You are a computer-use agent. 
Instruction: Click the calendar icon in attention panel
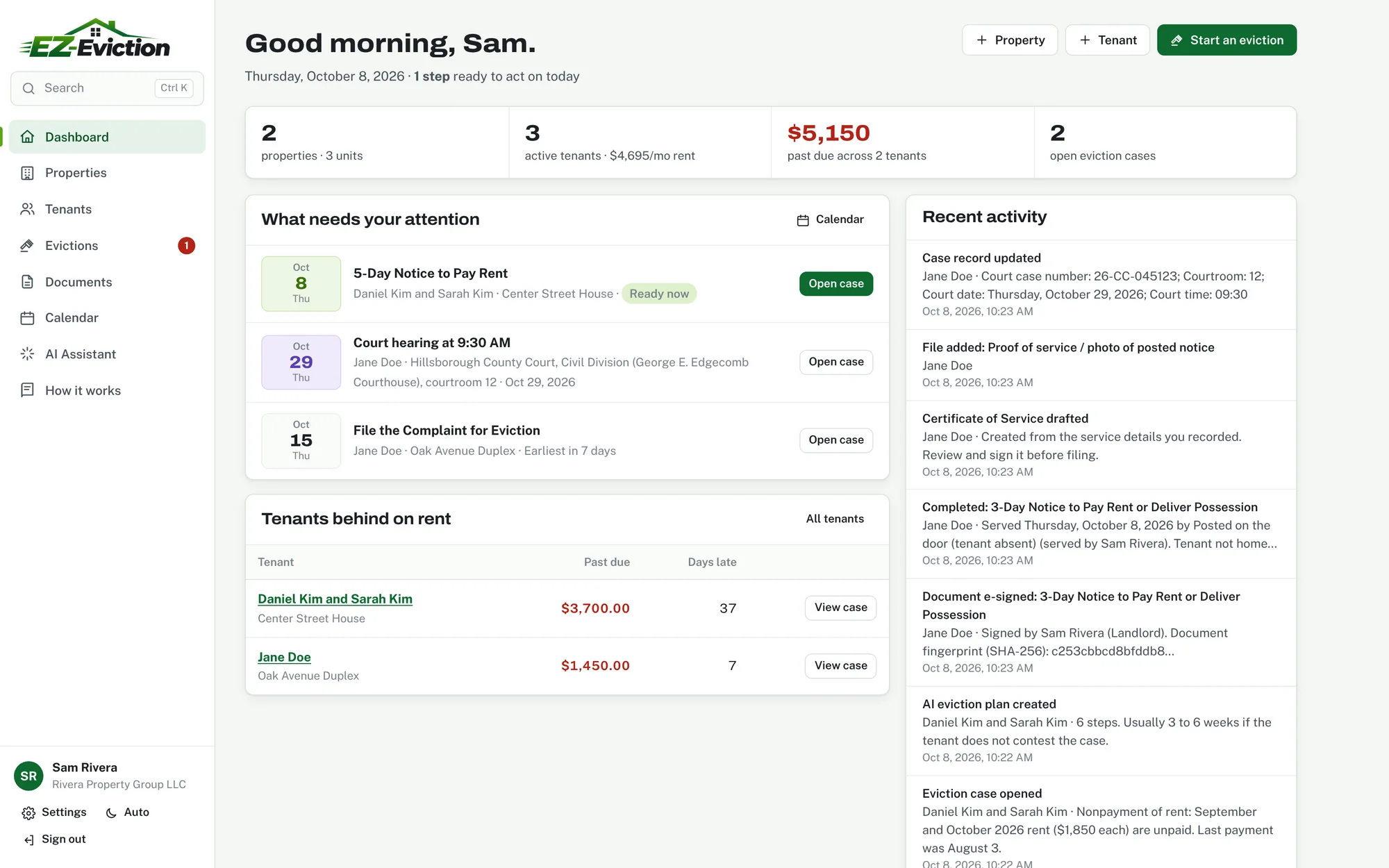803,220
